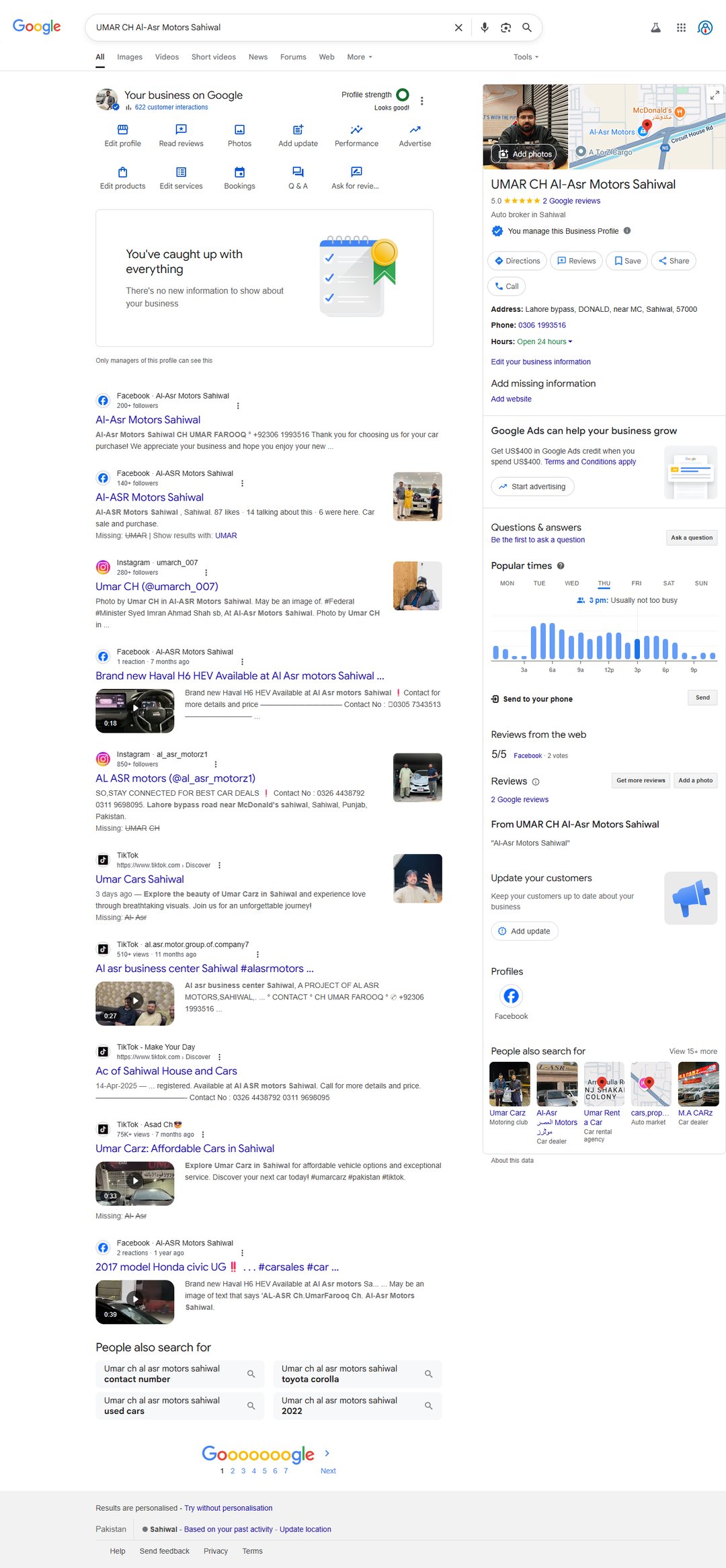Expand the More search filters dropdown
This screenshot has width=726, height=1568.
(x=359, y=57)
